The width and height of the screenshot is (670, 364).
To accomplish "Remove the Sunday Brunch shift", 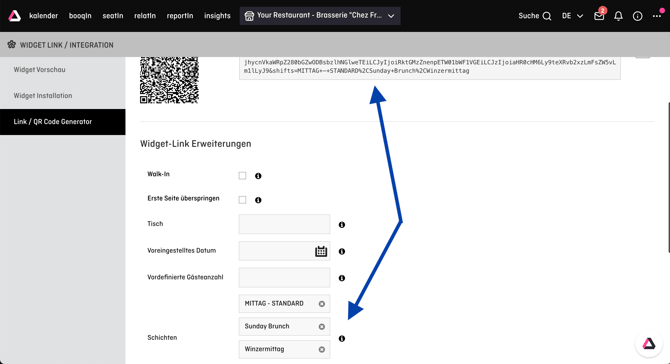I will [x=322, y=327].
